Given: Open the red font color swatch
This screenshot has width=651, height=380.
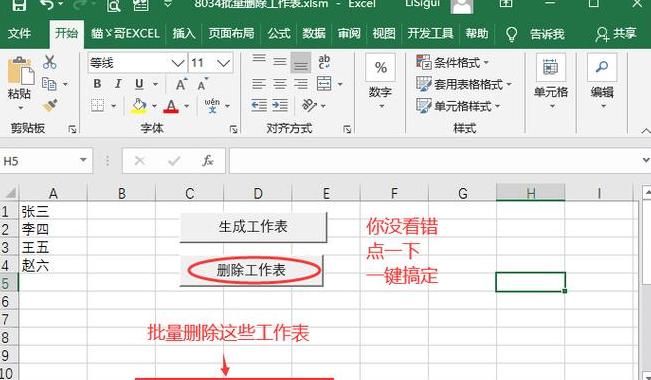Looking at the screenshot, I should pyautogui.click(x=171, y=106).
